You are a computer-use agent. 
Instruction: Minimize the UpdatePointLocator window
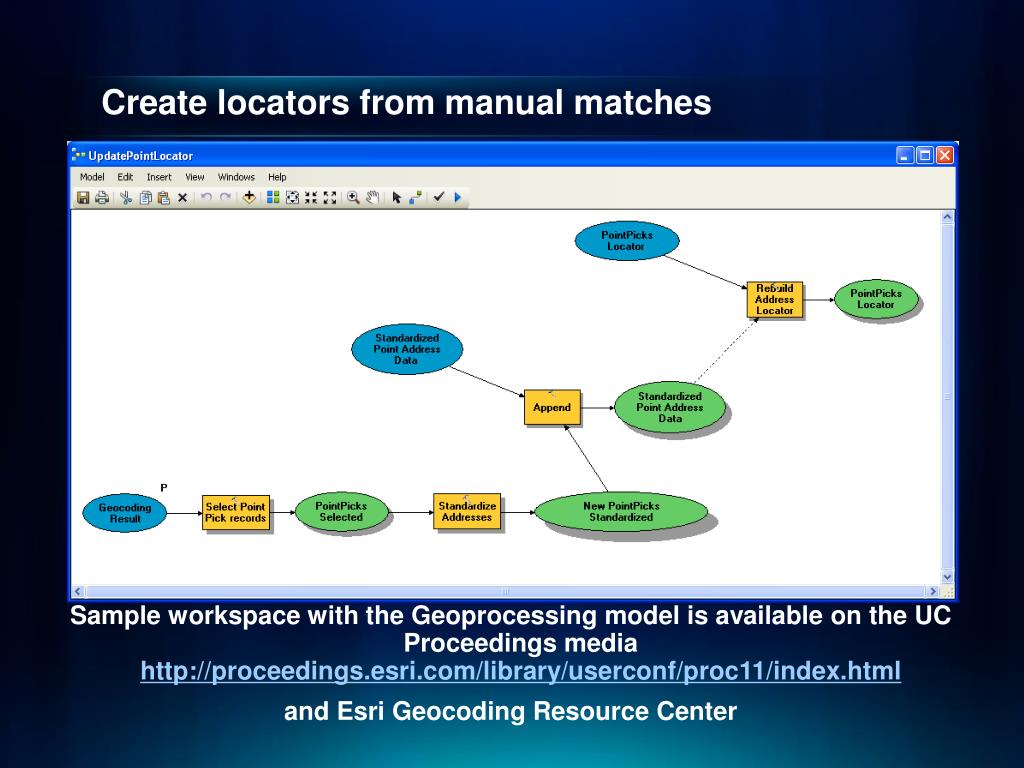point(904,155)
